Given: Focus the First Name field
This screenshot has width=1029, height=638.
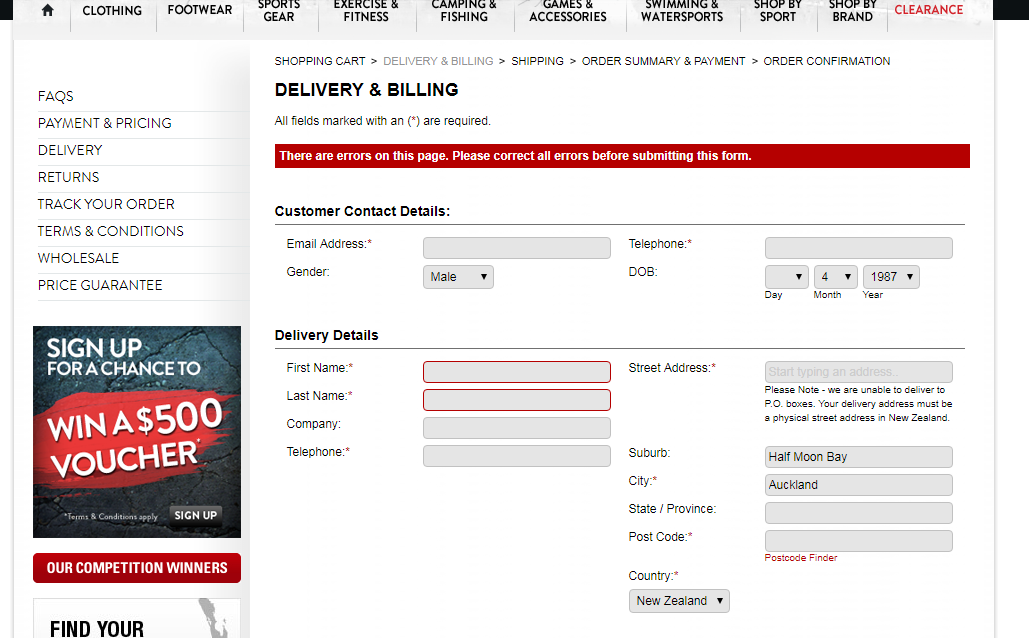Looking at the screenshot, I should (516, 372).
